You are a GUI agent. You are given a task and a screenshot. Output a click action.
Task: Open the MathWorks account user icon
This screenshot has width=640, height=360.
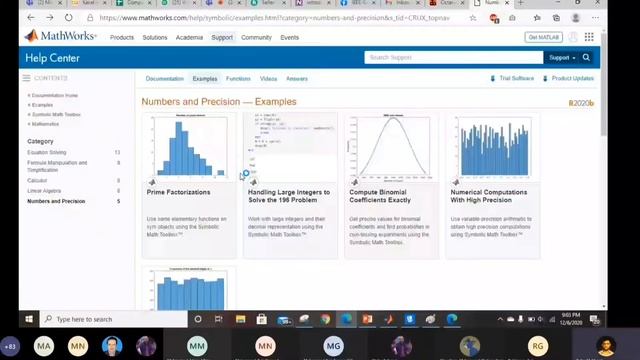(573, 37)
